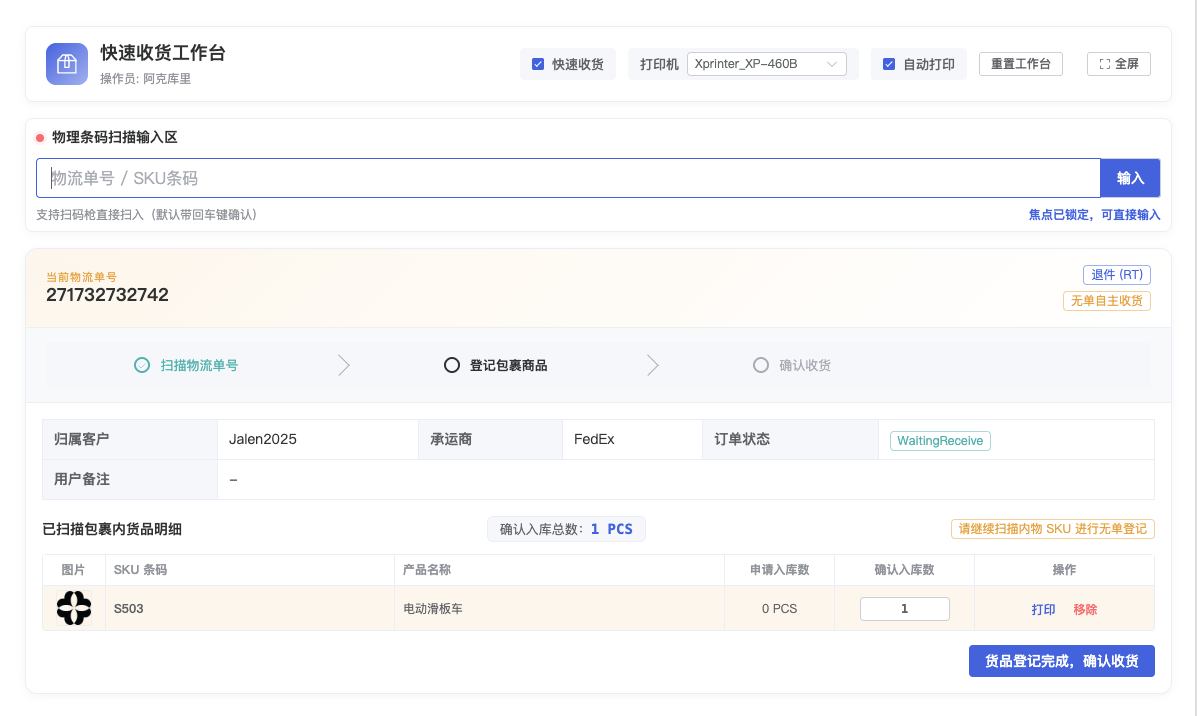Screen dimensions: 1197x716
Task: Select the 扫描物流单号 step label
Action: 199,366
